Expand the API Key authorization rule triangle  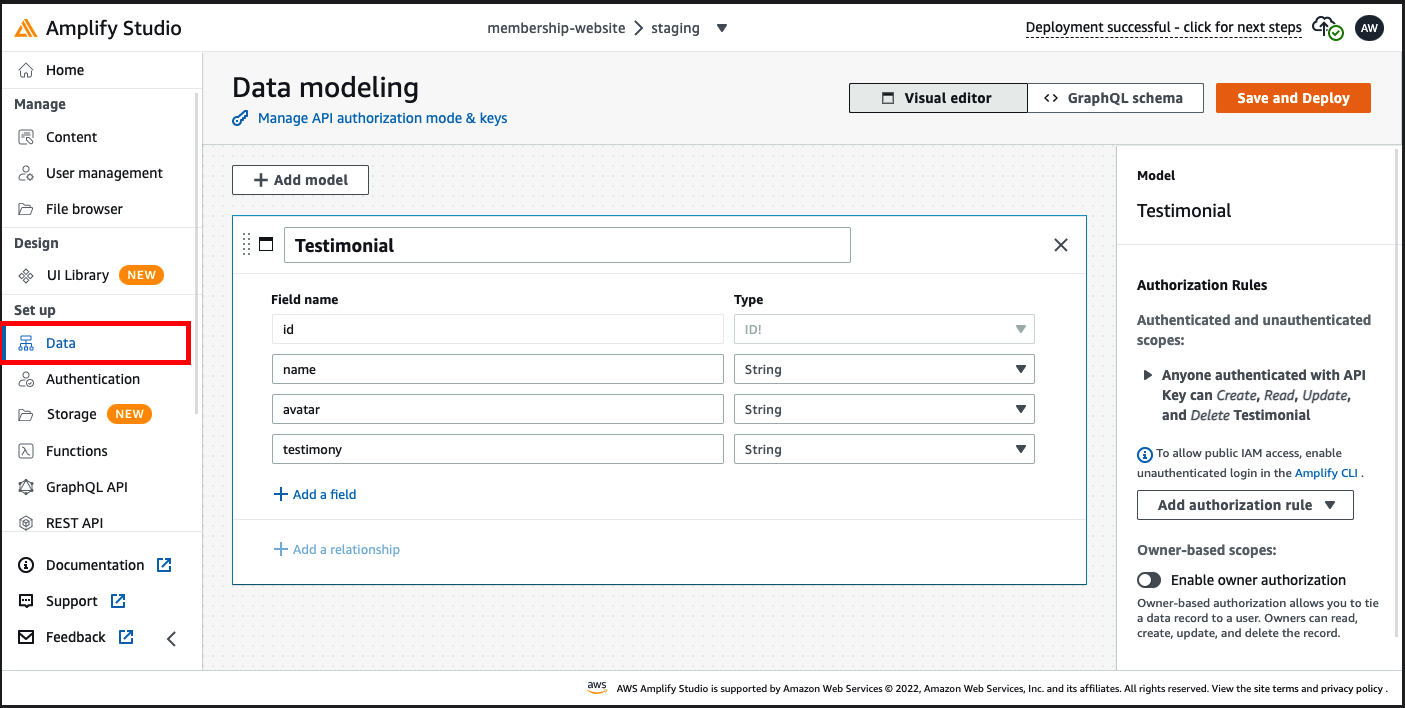pyautogui.click(x=1147, y=375)
